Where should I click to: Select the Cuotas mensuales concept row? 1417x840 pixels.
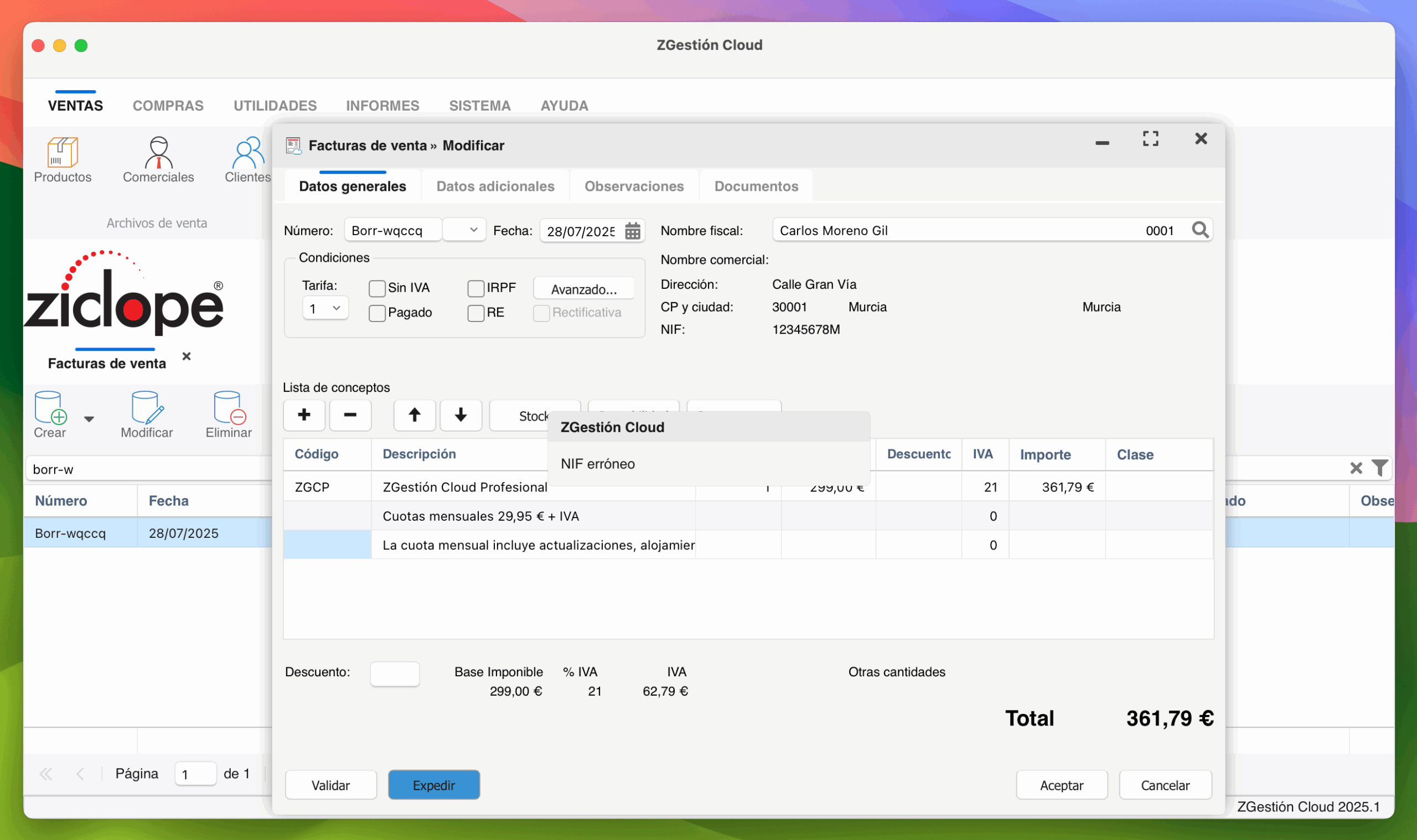[x=748, y=516]
